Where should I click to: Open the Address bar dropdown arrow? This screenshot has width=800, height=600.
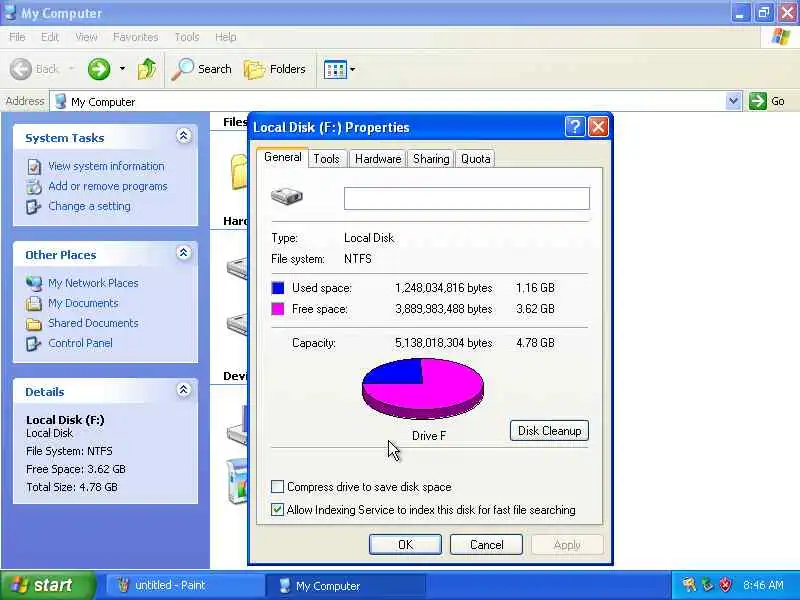pos(733,101)
